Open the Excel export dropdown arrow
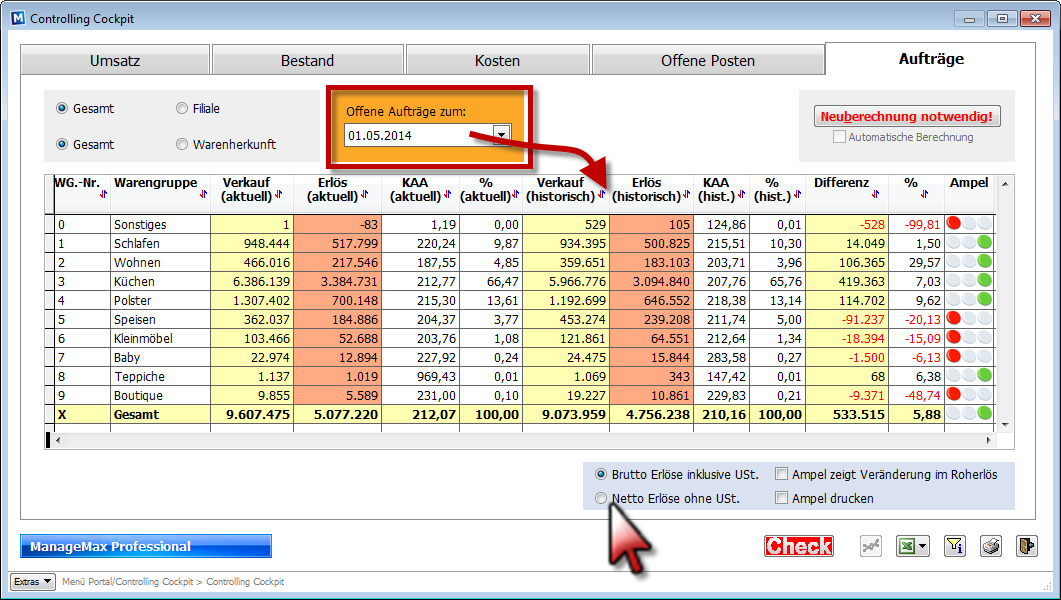The height and width of the screenshot is (600, 1061). tap(923, 546)
